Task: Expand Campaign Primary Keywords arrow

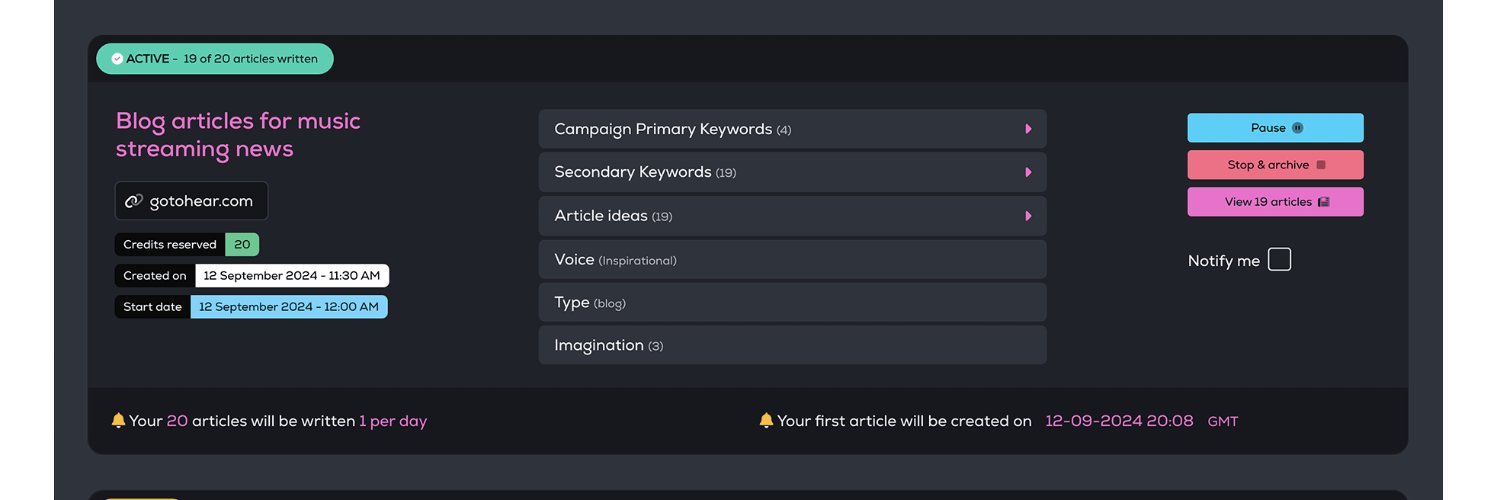Action: coord(1028,129)
